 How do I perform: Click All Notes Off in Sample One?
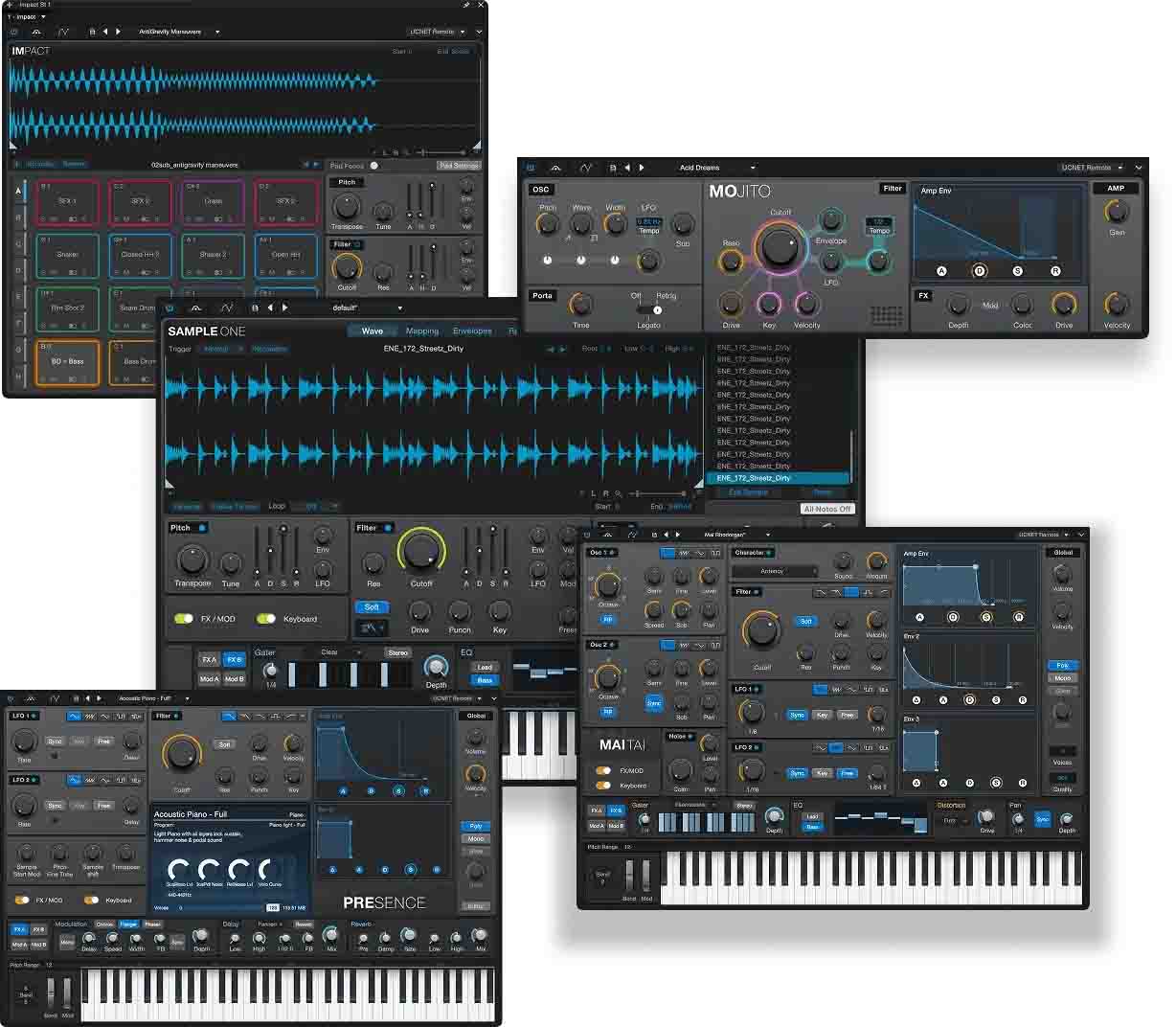tap(827, 509)
